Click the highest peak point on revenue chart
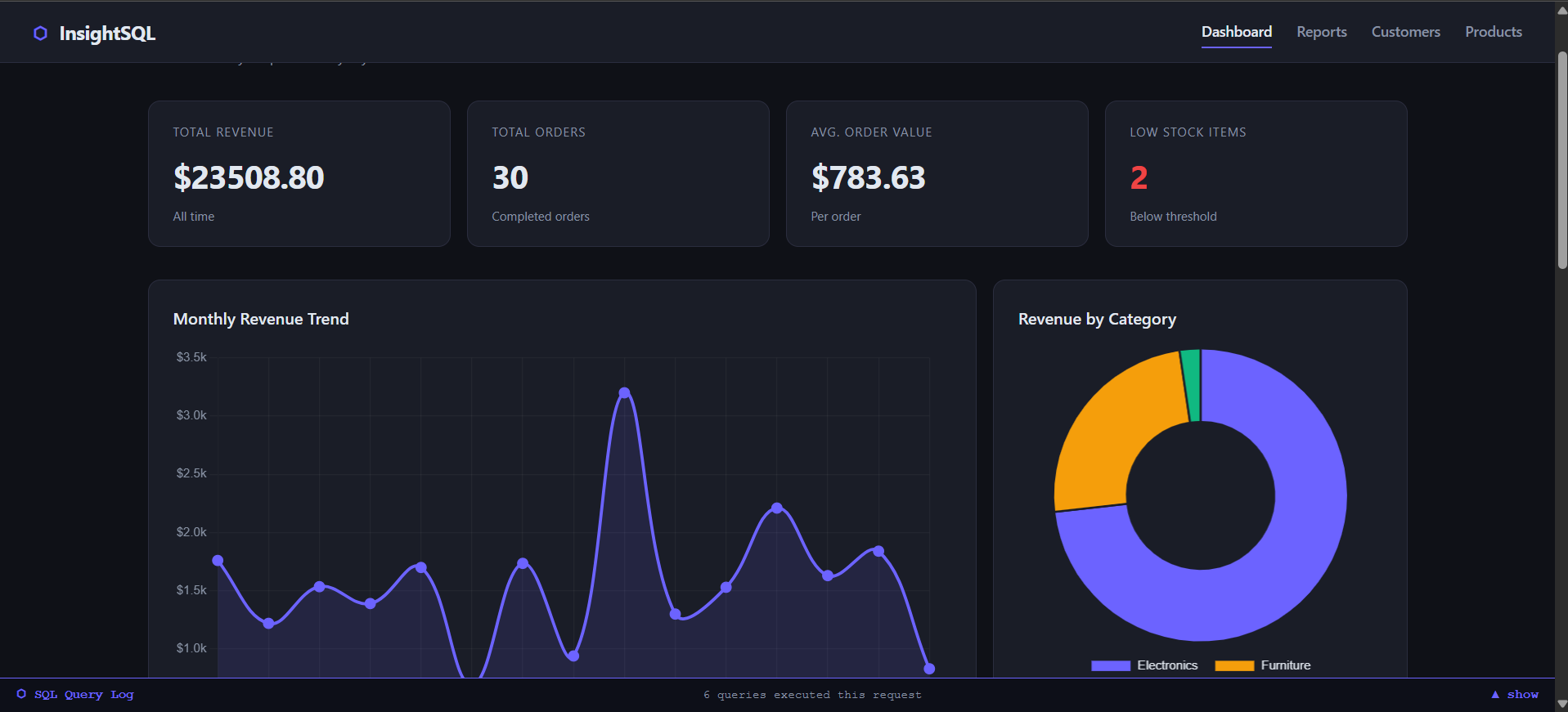1568x712 pixels. [x=624, y=392]
